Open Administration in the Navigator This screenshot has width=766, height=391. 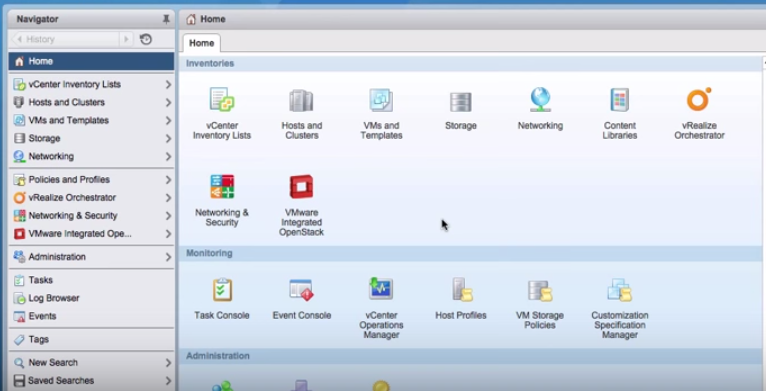point(91,257)
